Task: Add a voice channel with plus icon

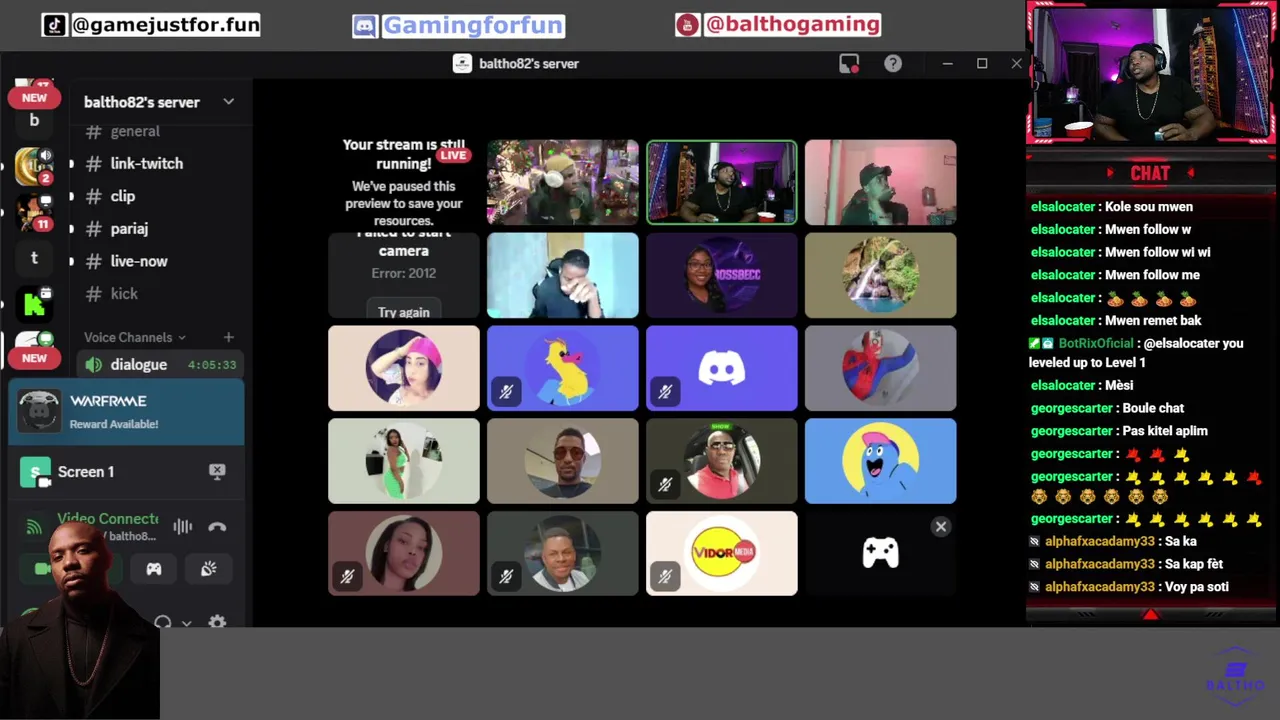Action: 229,337
